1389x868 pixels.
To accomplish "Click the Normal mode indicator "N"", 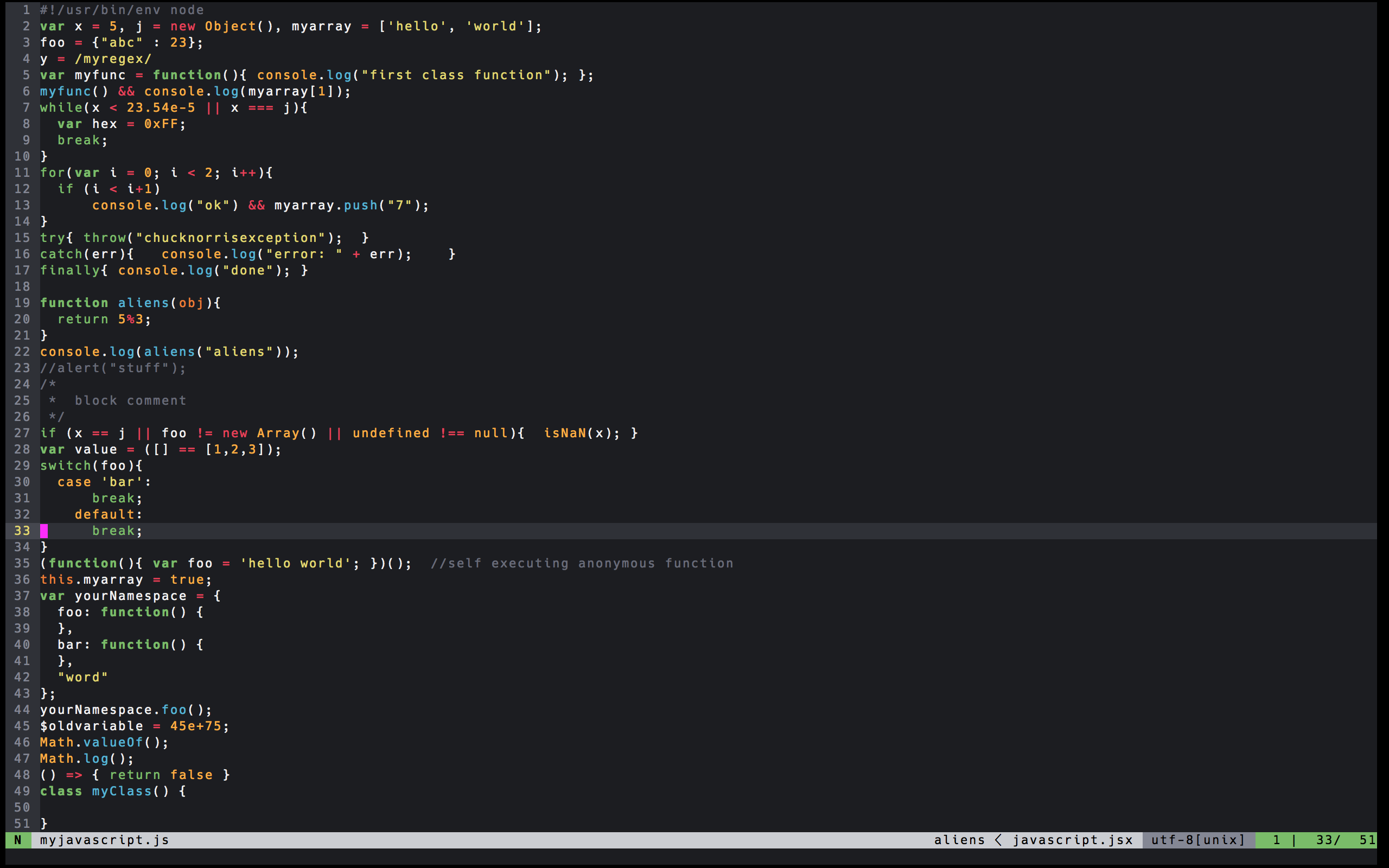I will (x=18, y=840).
